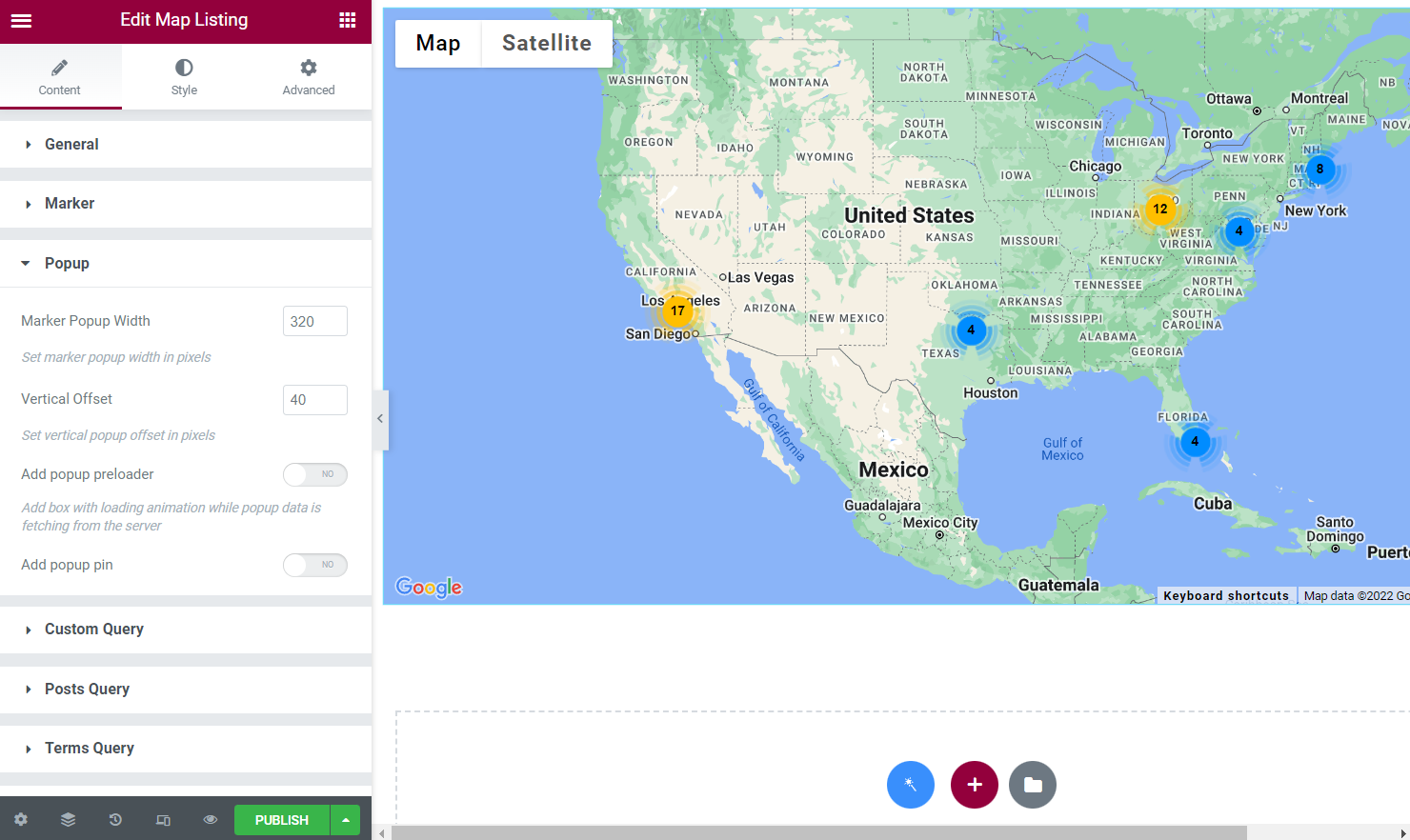The width and height of the screenshot is (1410, 840).
Task: Click the Content pencil icon
Action: click(59, 68)
